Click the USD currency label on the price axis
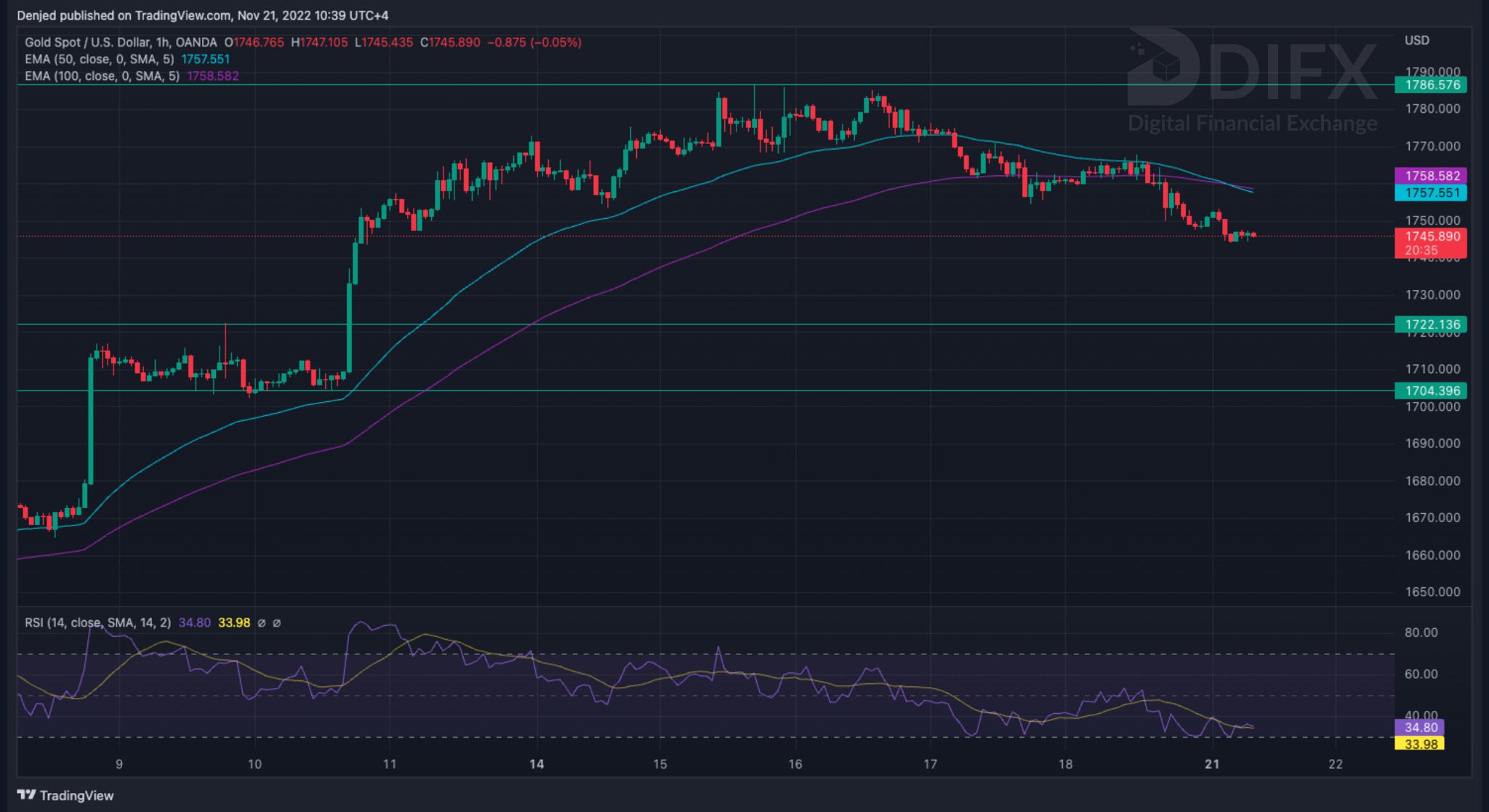The width and height of the screenshot is (1489, 812). (x=1416, y=41)
